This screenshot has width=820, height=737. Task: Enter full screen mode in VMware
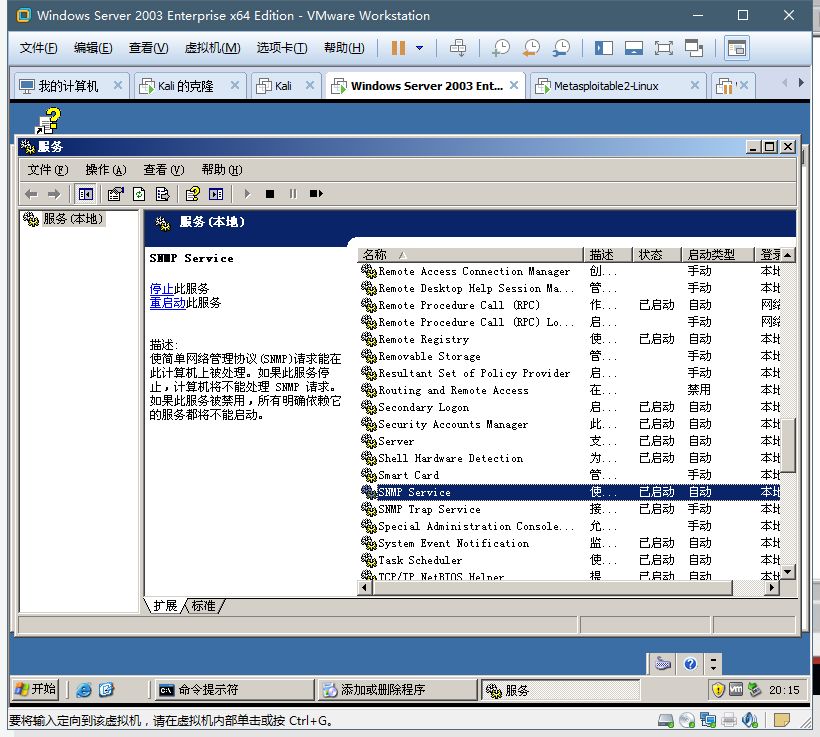click(x=663, y=48)
